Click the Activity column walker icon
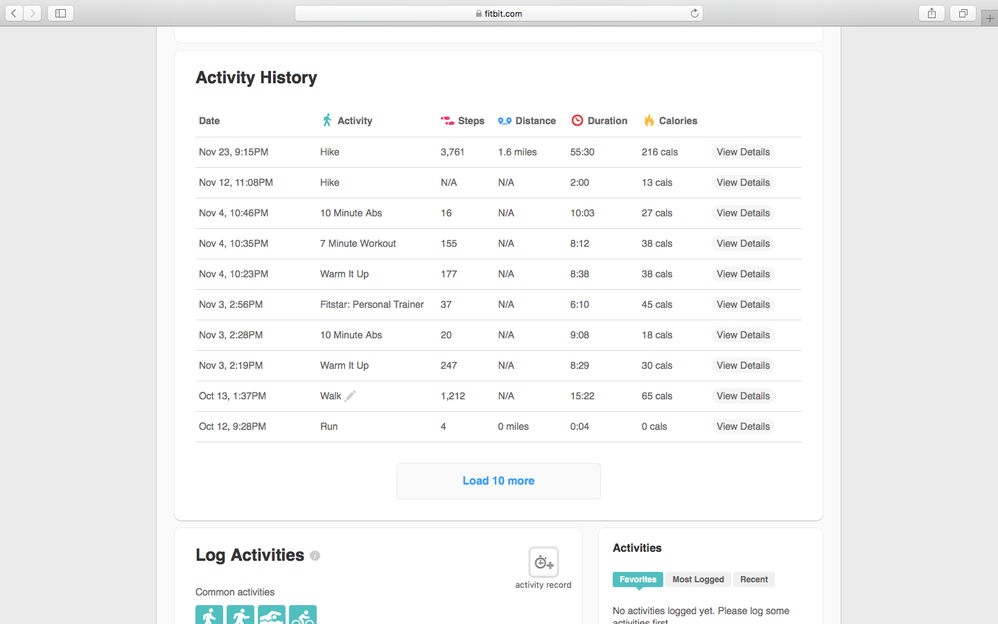 click(327, 120)
